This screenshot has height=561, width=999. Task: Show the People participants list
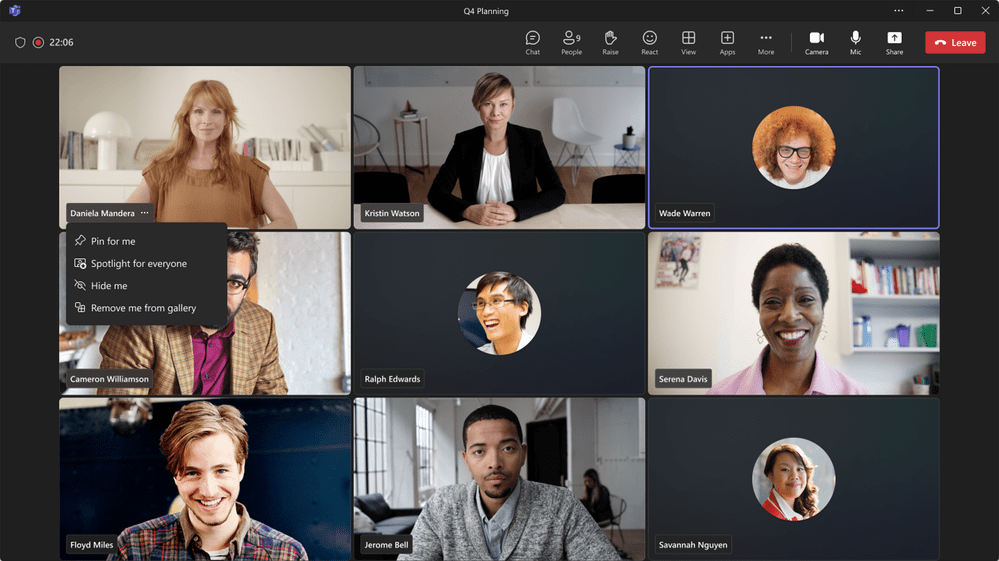tap(571, 43)
